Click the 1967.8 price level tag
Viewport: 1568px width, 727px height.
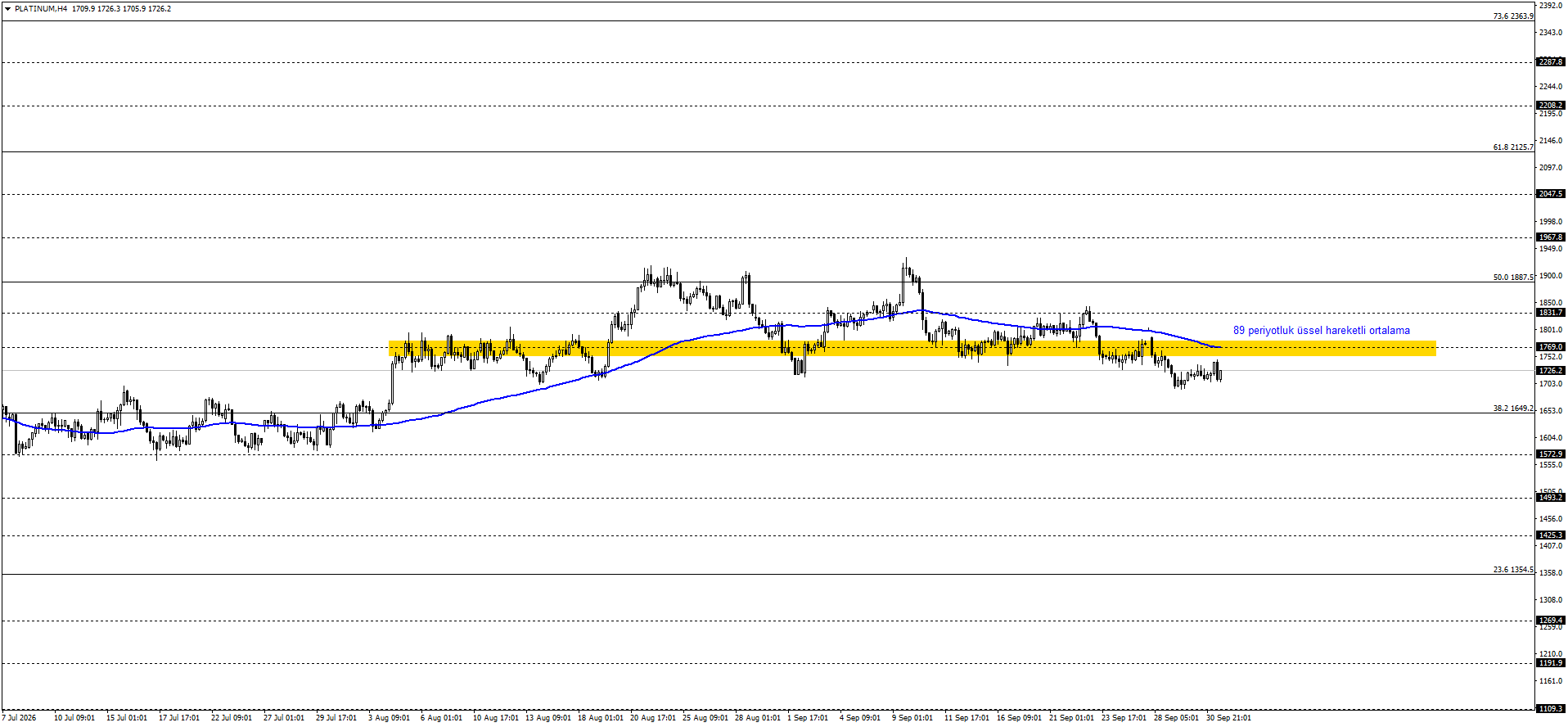click(1551, 237)
